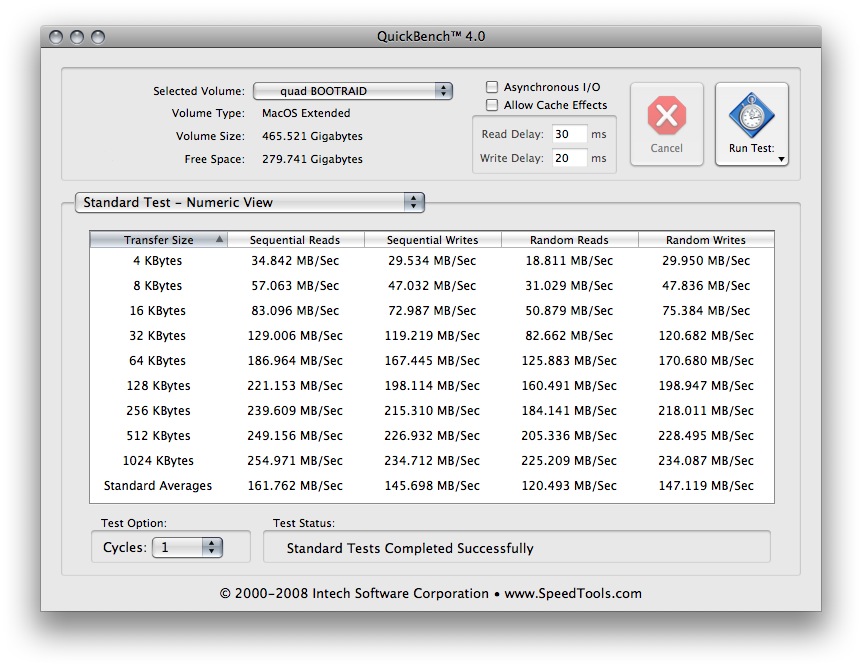Screen dimensions: 862x667
Task: Click the 234.087 MB/Sec random write value
Action: tap(706, 461)
